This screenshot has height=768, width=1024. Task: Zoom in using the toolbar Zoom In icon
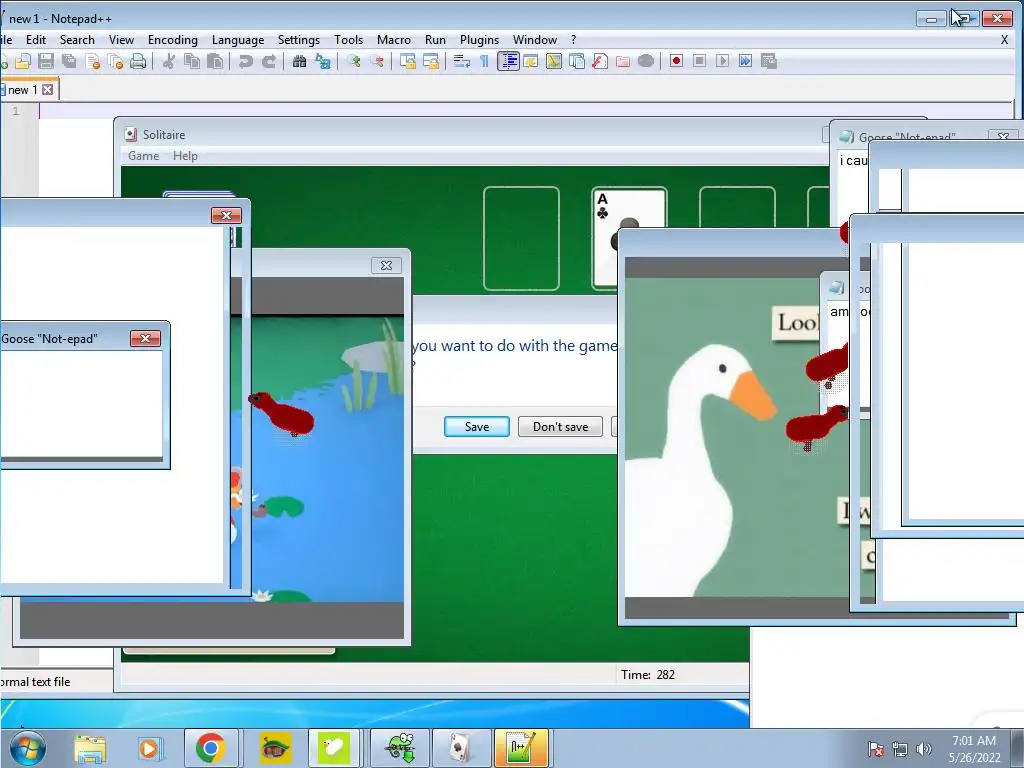coord(353,61)
